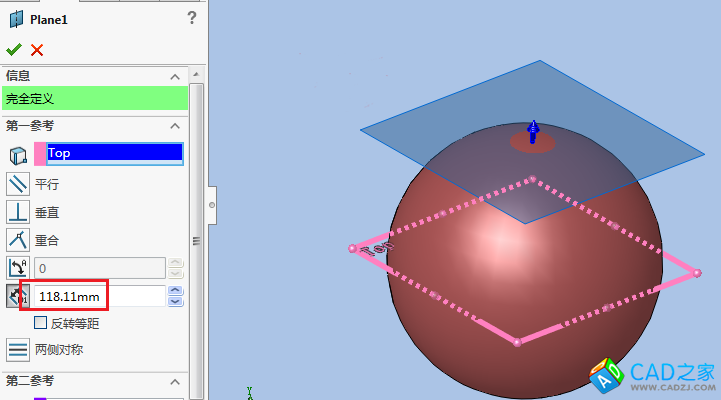
Task: Click the 118.11mm offset distance field
Action: coord(100,296)
